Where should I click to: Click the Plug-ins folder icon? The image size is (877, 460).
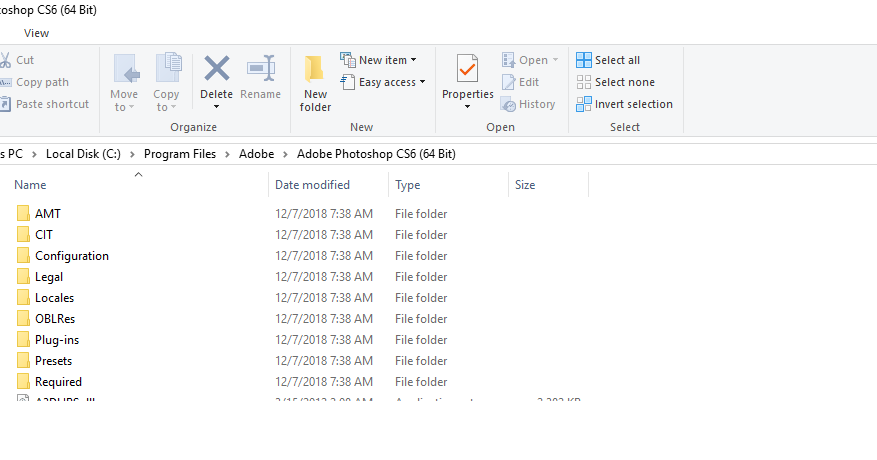point(23,339)
